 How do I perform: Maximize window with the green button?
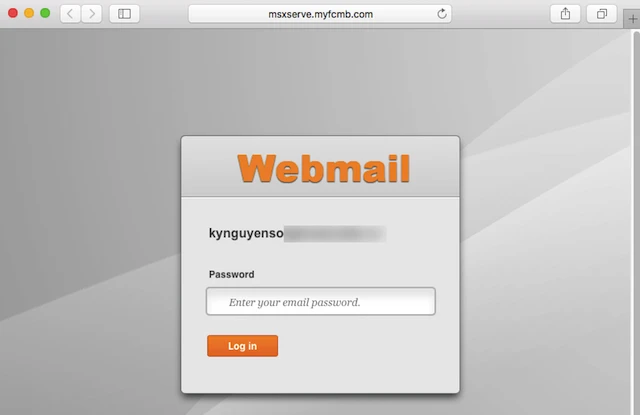[45, 13]
